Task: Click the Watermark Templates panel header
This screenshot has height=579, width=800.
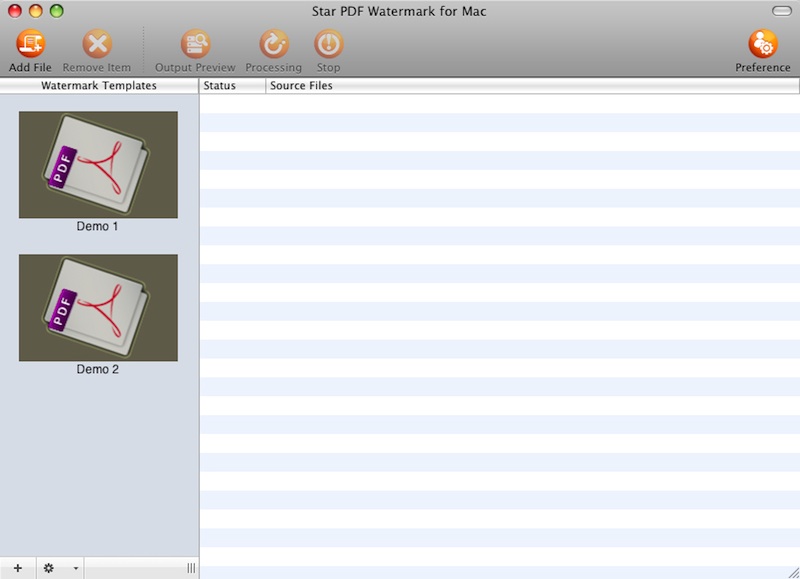Action: (99, 86)
